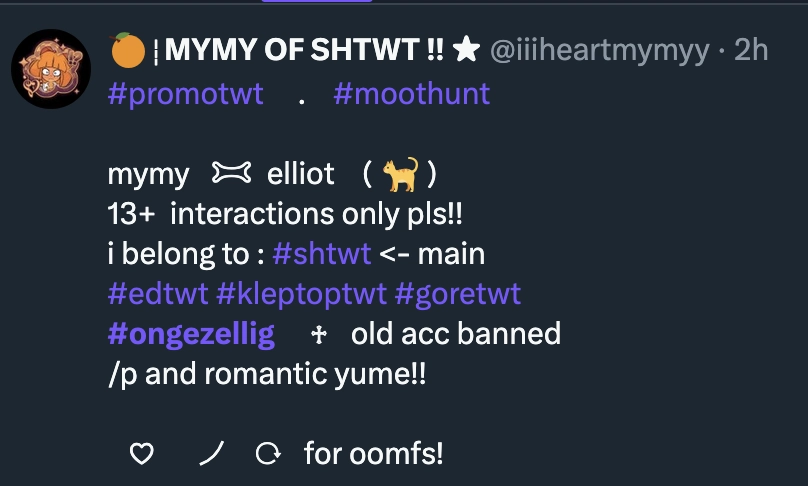The height and width of the screenshot is (486, 808).
Task: Open the bold #ongezellig hashtag
Action: 191,334
